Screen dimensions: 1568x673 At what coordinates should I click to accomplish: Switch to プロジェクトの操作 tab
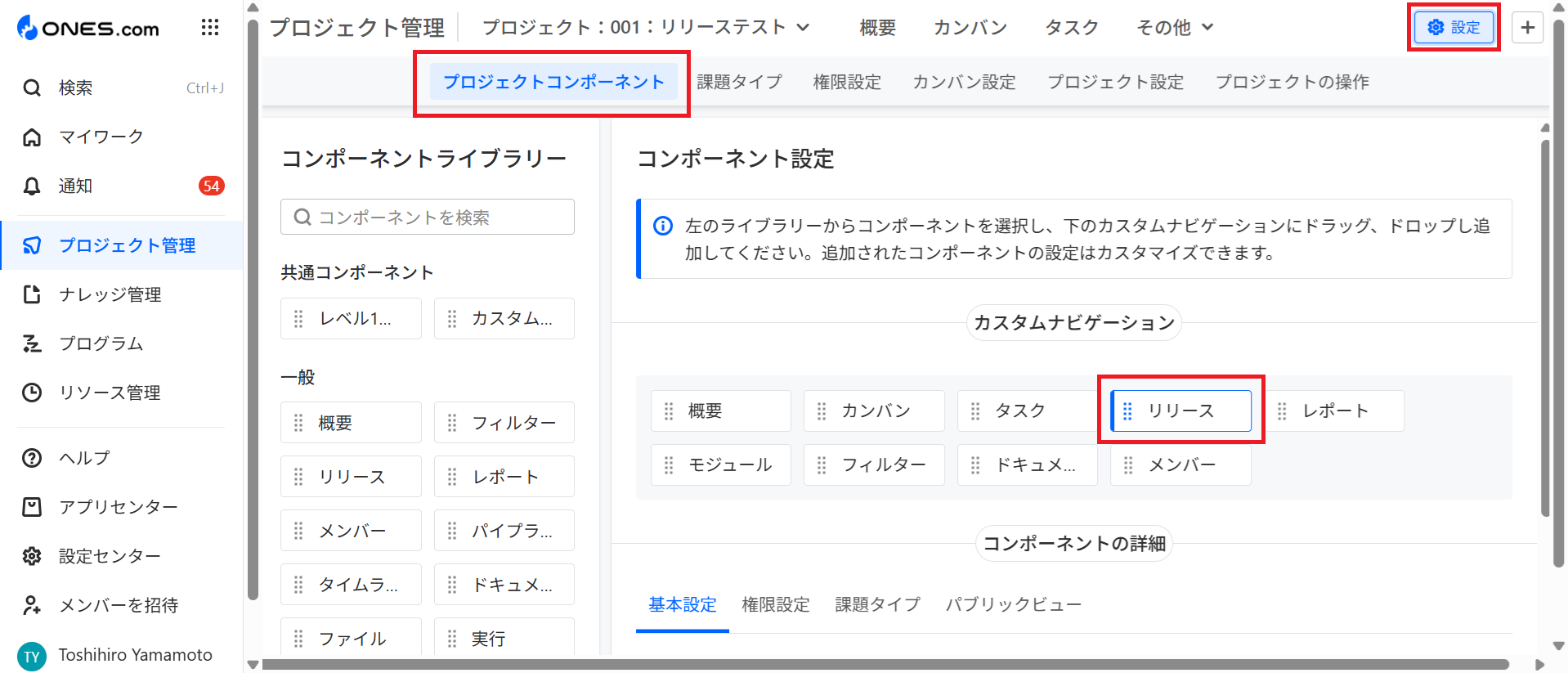pos(1292,82)
